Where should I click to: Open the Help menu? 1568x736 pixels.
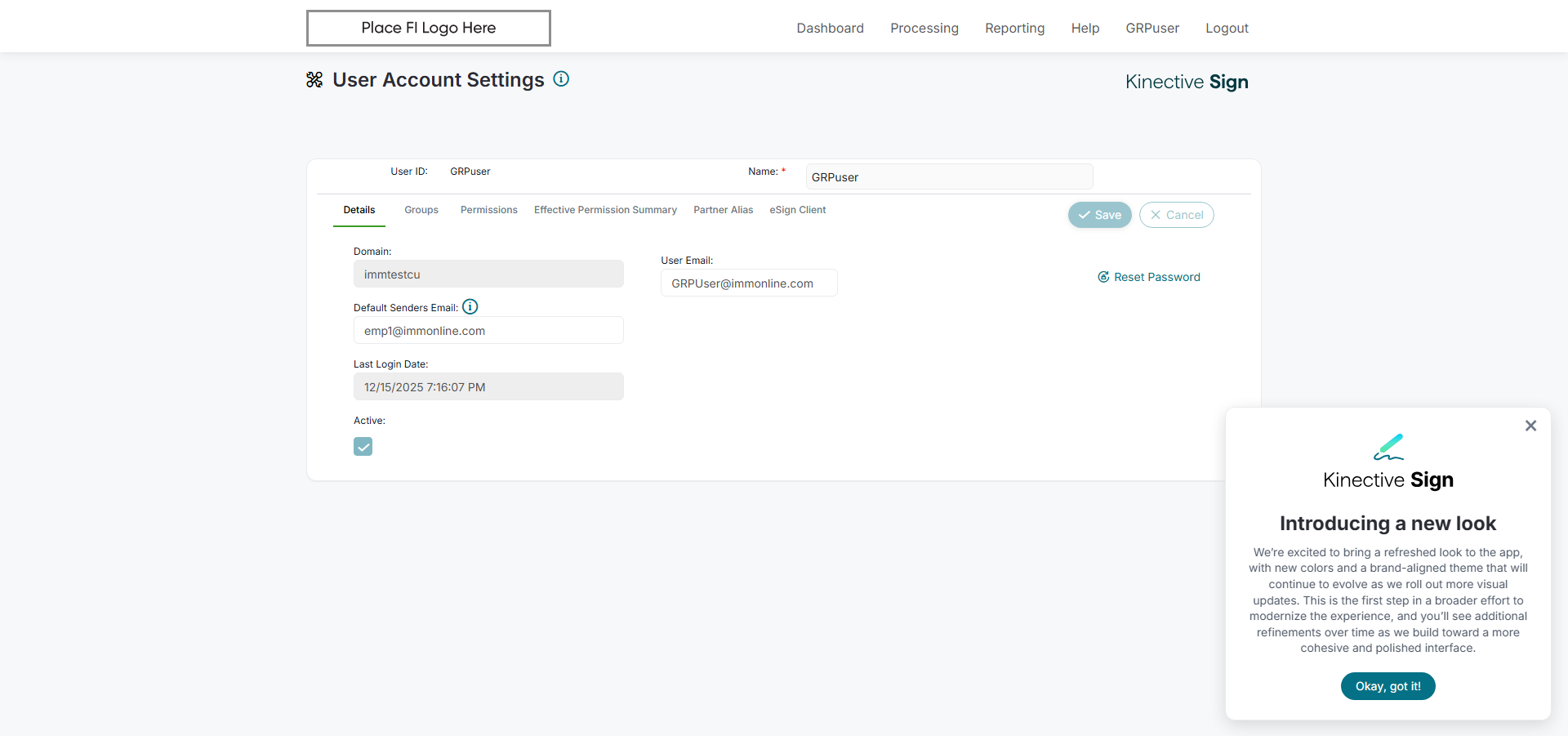pyautogui.click(x=1085, y=28)
